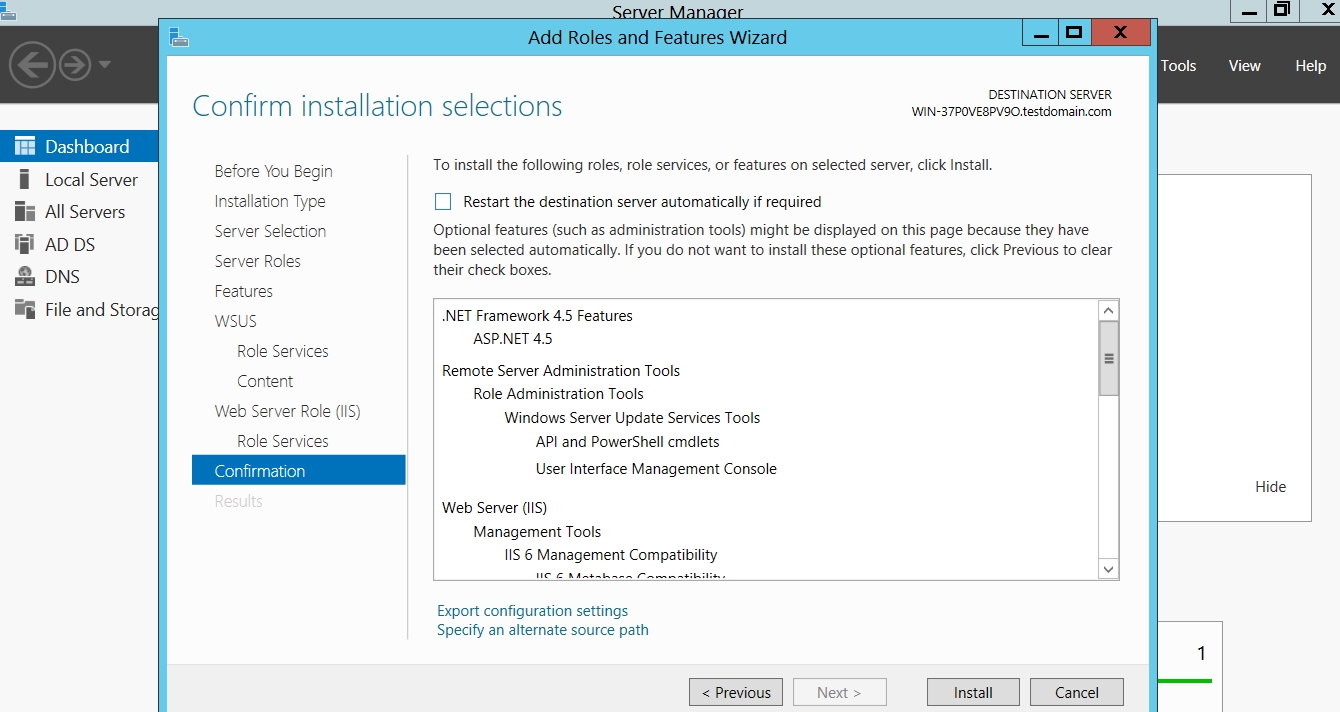Viewport: 1340px width, 712px height.
Task: Open the View menu
Action: pos(1244,66)
